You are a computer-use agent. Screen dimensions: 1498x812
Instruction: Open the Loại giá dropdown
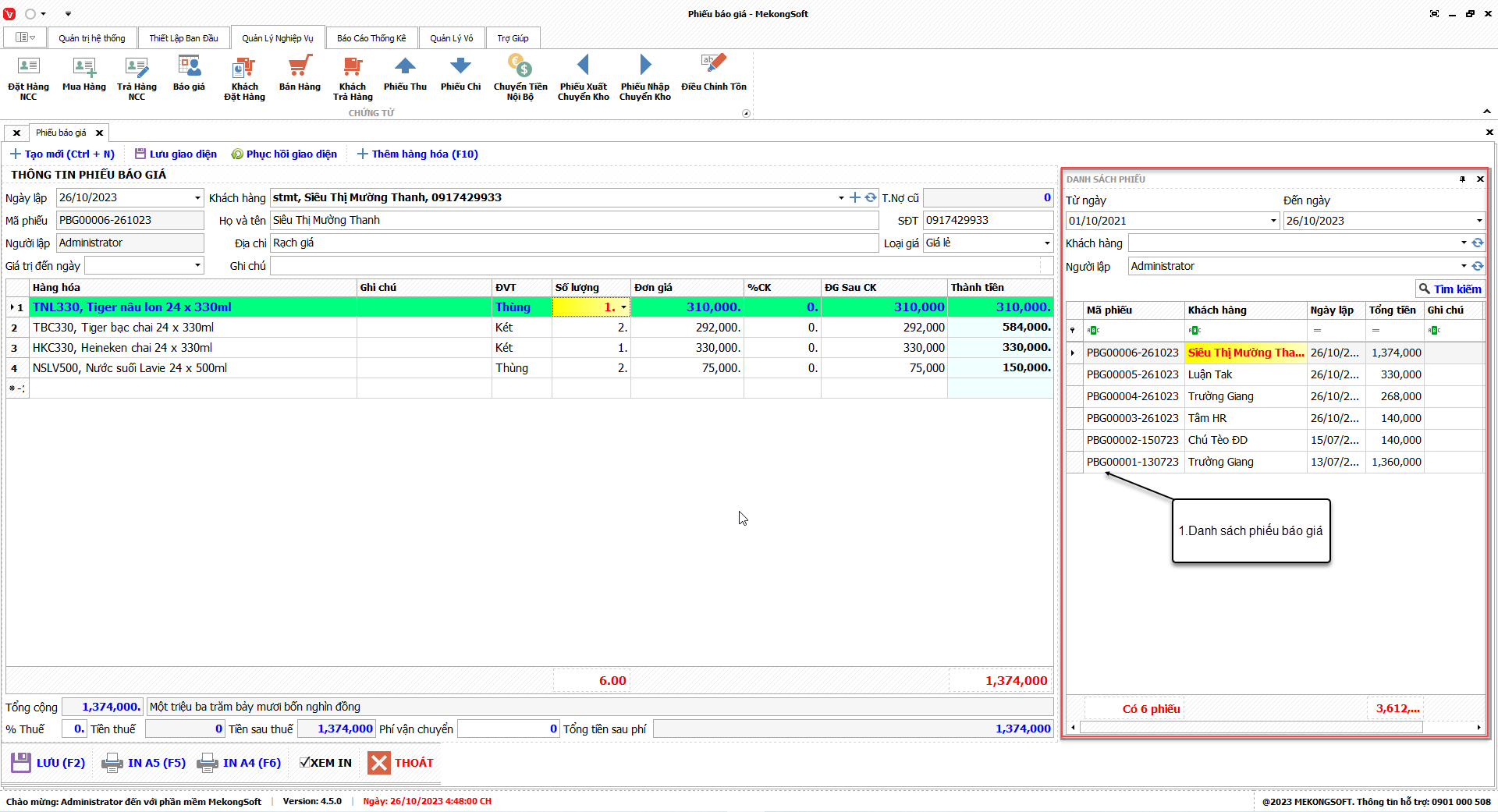(1047, 243)
